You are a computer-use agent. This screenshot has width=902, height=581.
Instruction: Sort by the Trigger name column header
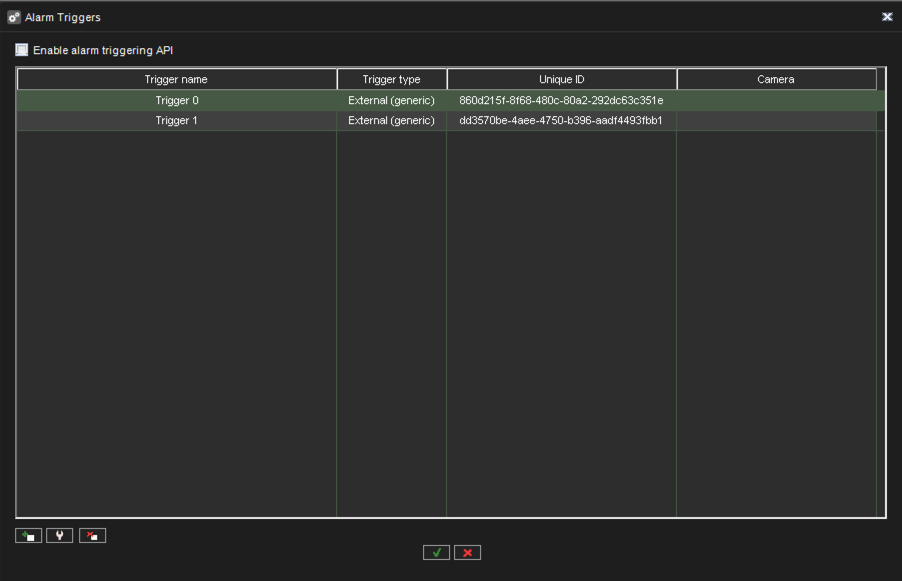click(177, 78)
